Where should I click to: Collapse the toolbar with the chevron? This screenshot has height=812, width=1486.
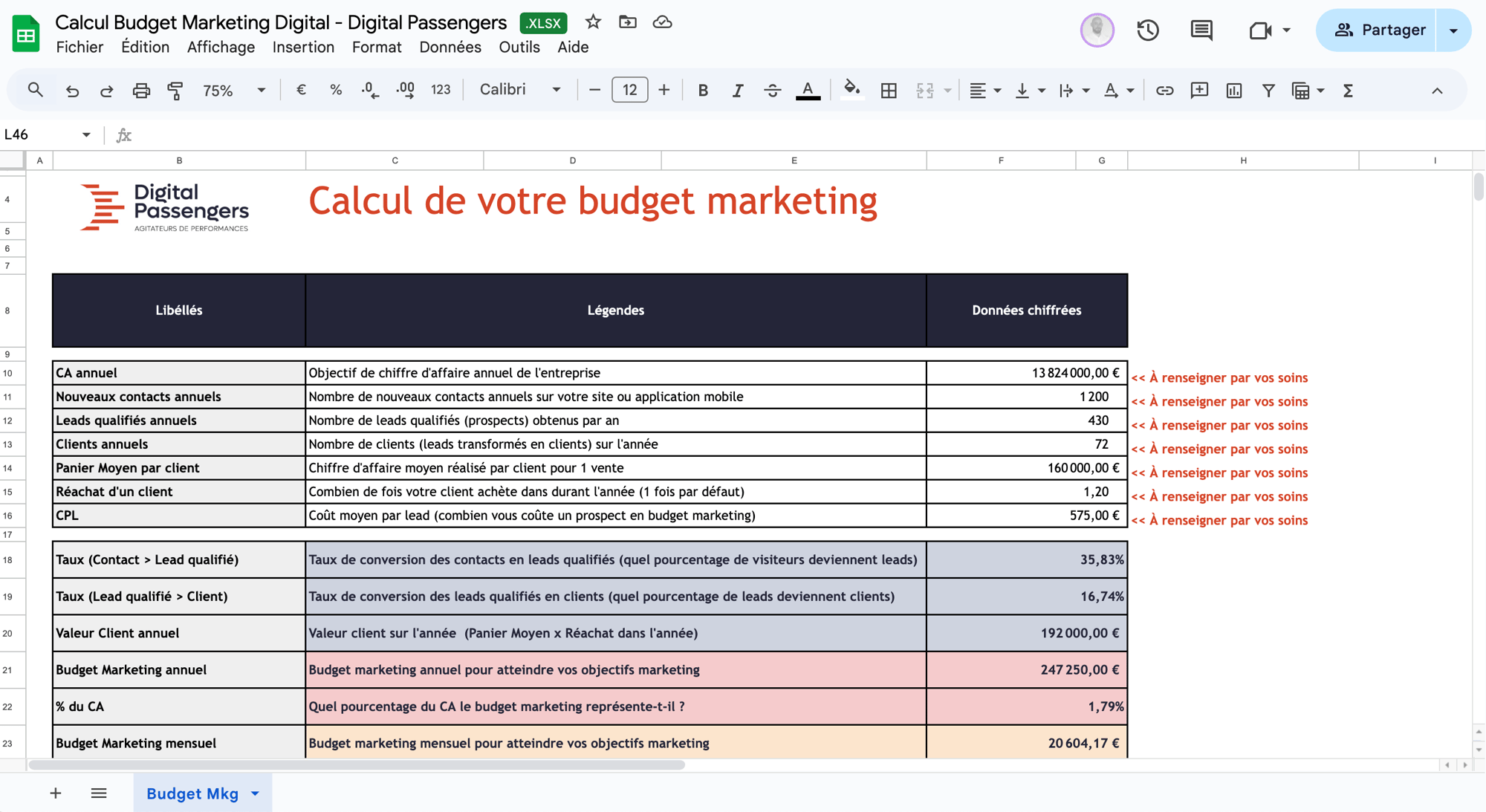click(x=1437, y=91)
